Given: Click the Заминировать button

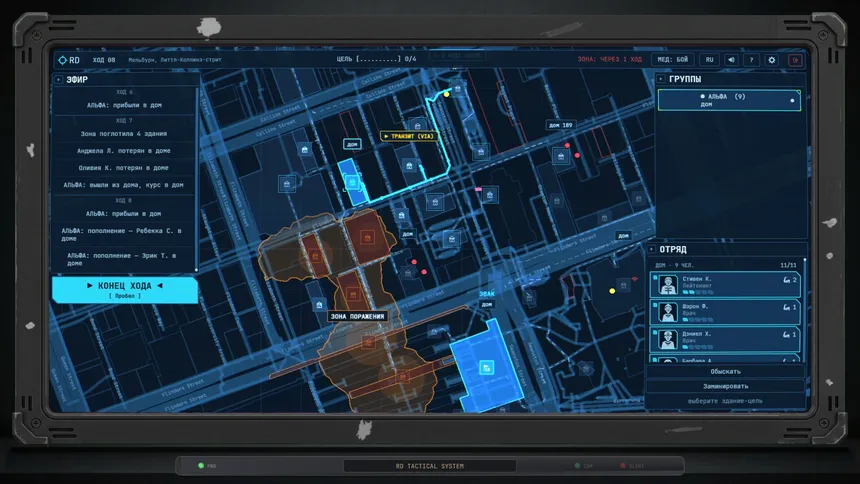Looking at the screenshot, I should 725,386.
